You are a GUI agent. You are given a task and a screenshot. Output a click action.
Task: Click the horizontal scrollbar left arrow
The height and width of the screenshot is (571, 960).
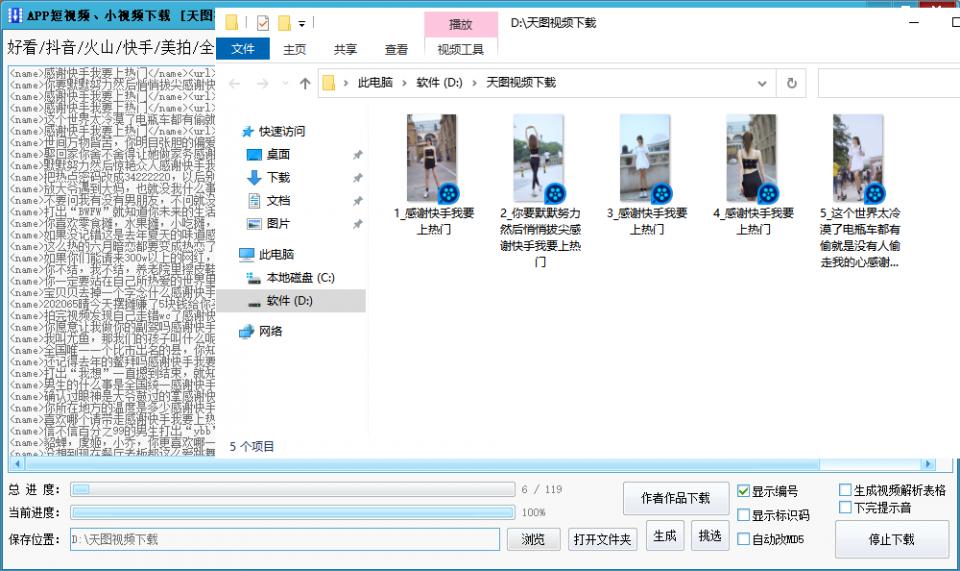[17, 464]
